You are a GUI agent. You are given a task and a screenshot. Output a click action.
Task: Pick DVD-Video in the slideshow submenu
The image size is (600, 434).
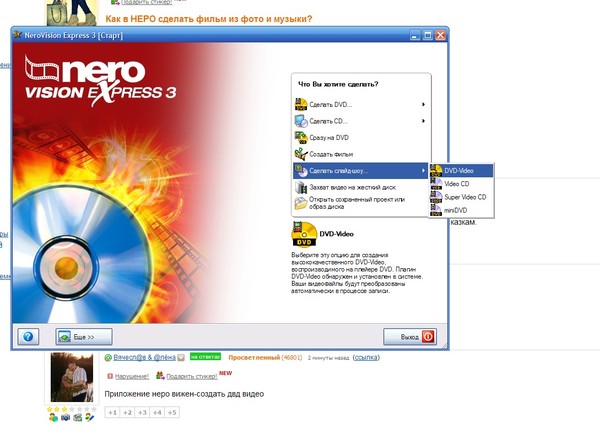coord(461,171)
